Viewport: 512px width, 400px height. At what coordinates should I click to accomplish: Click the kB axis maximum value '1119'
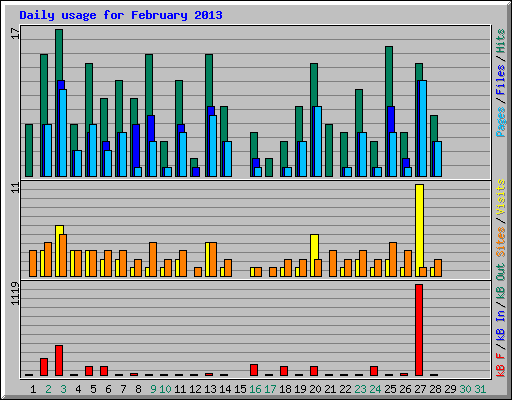tap(15, 293)
